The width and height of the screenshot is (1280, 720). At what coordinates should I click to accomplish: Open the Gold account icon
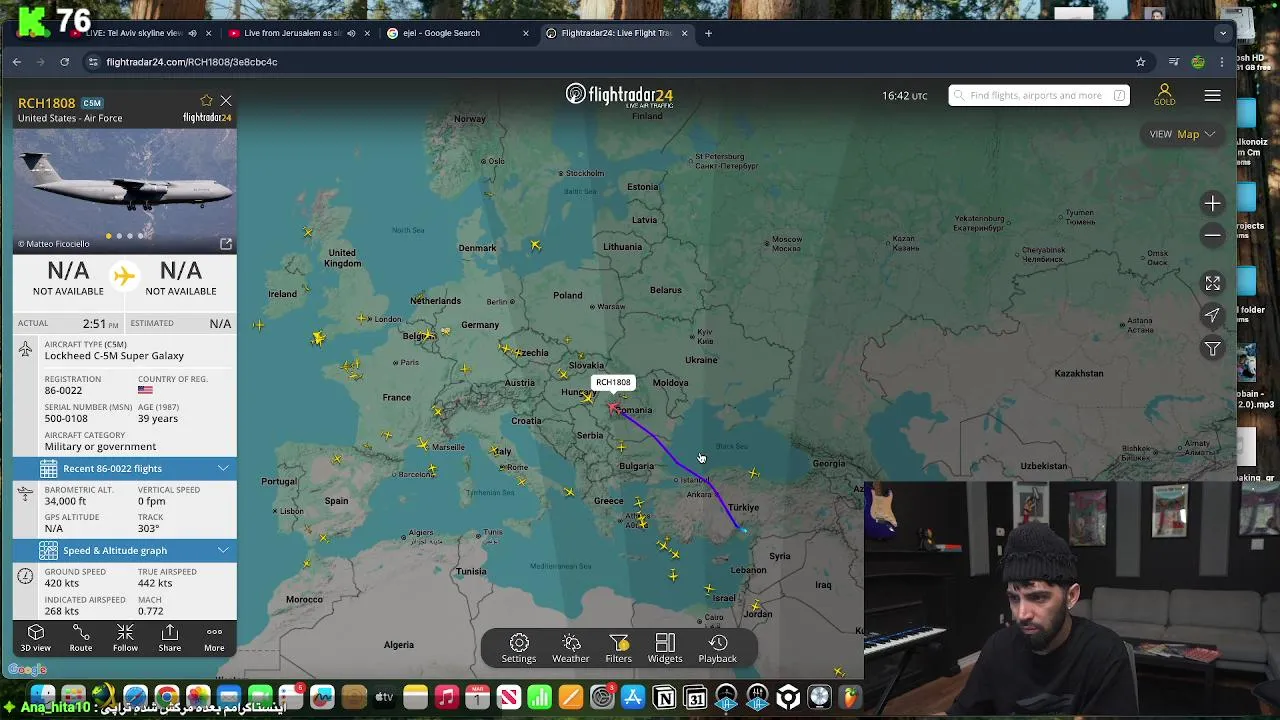(x=1164, y=95)
